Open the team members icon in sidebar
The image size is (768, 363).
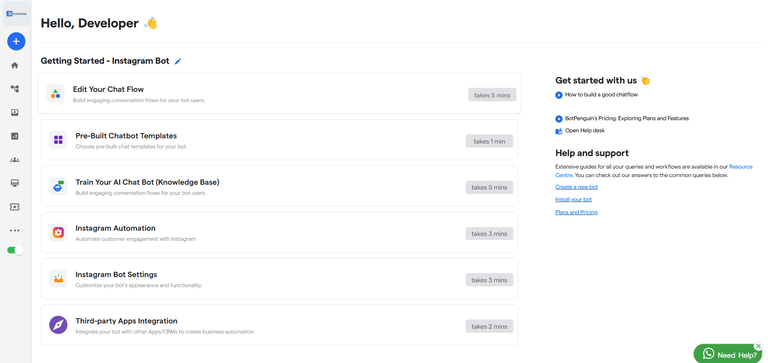pyautogui.click(x=15, y=160)
